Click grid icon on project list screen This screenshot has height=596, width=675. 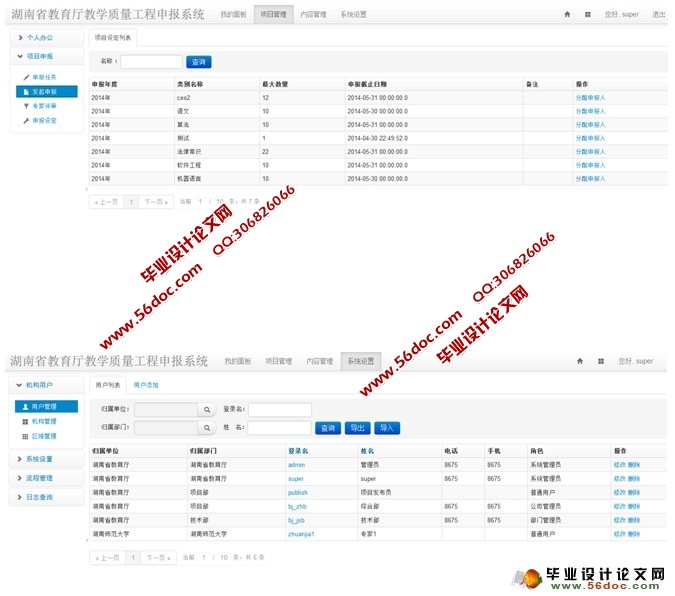(x=588, y=15)
